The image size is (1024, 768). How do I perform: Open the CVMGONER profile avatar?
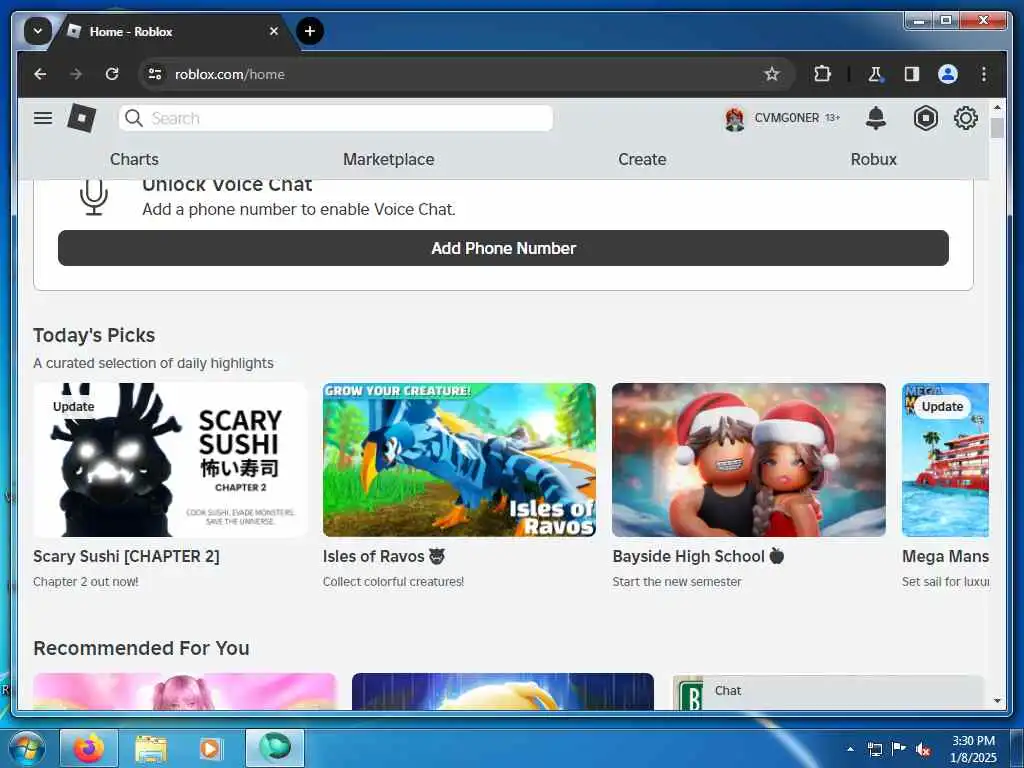point(735,119)
